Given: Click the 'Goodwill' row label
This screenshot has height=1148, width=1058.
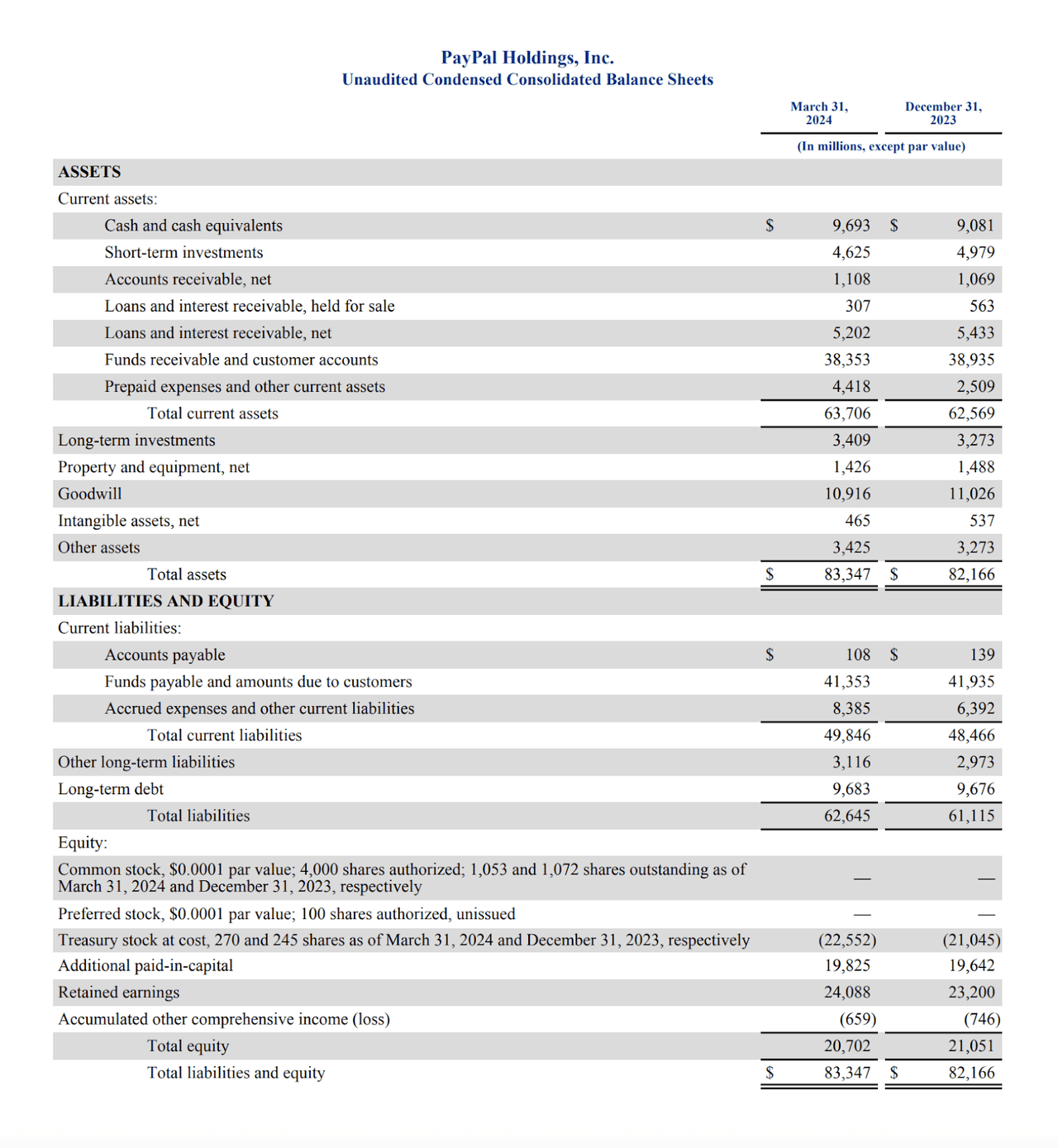Looking at the screenshot, I should [89, 494].
